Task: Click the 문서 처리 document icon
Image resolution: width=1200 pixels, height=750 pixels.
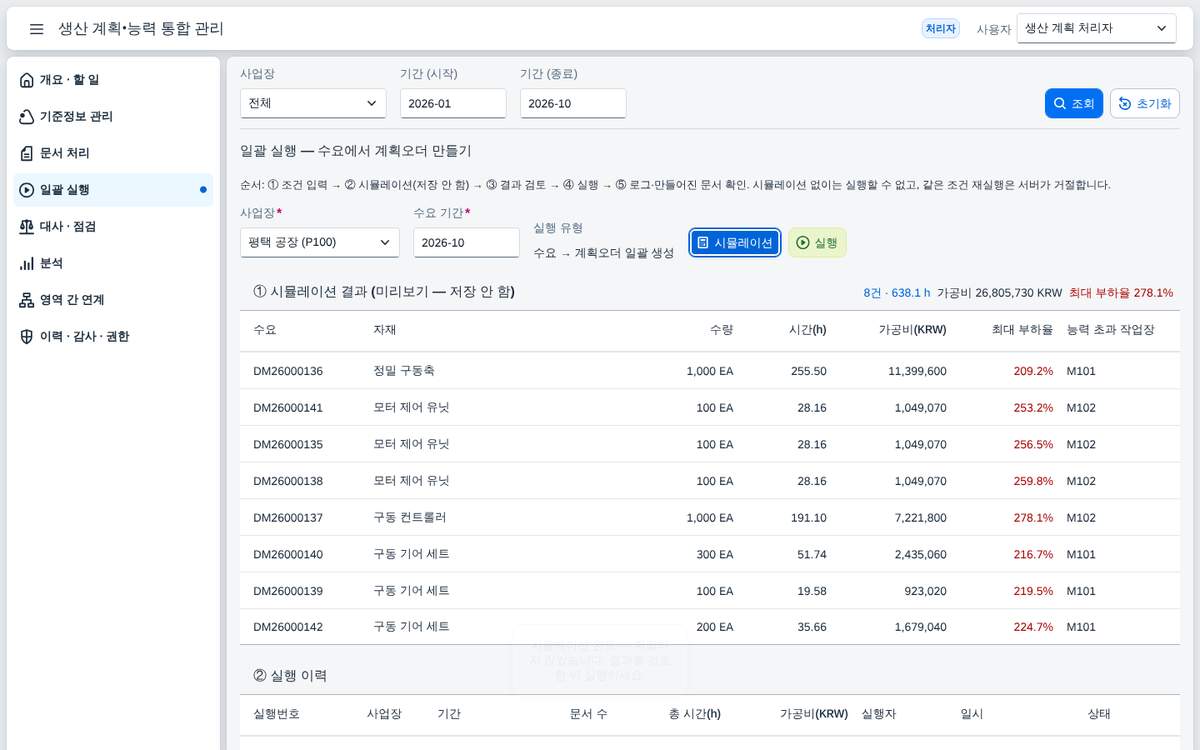Action: pos(27,153)
